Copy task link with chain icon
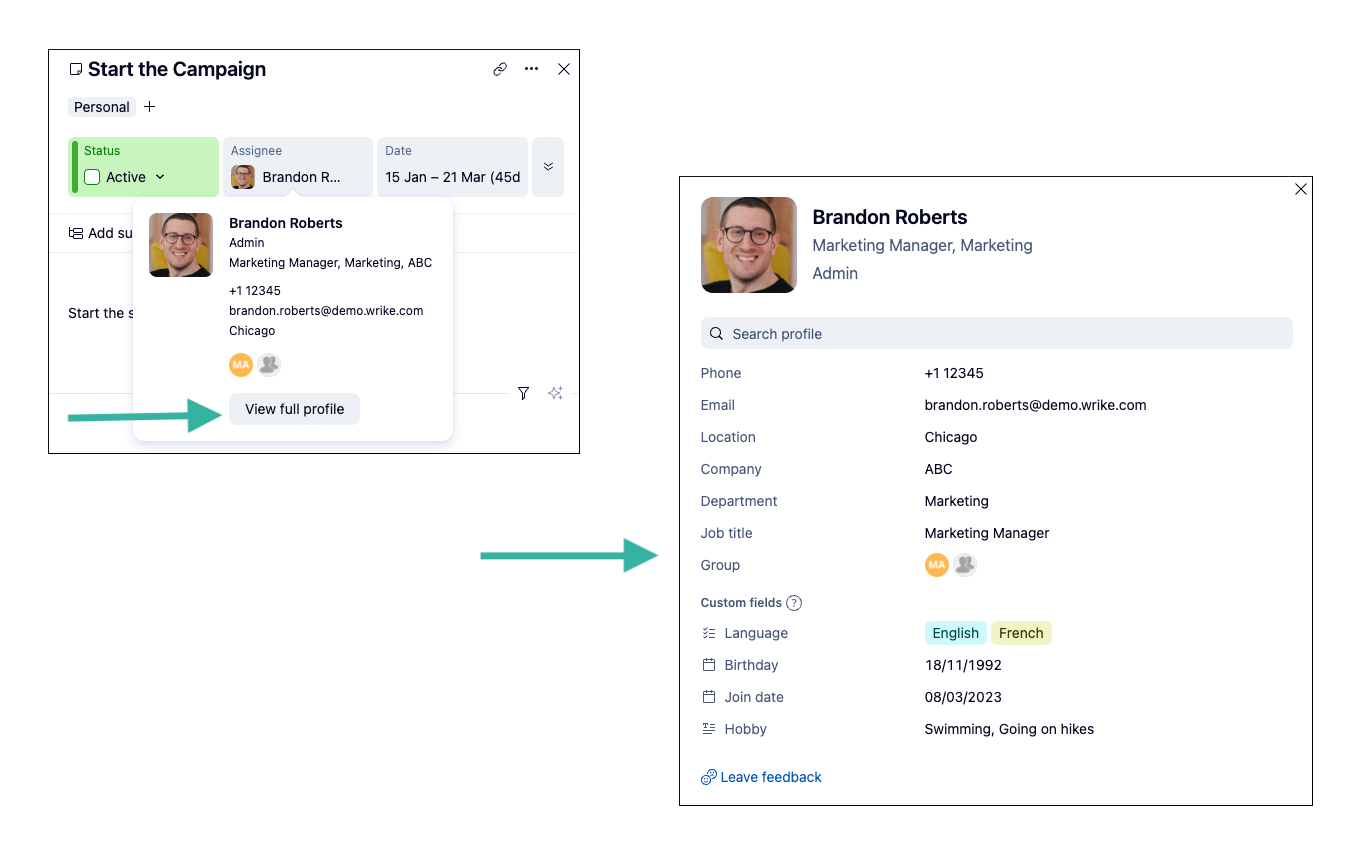This screenshot has height=868, width=1357. (x=500, y=69)
